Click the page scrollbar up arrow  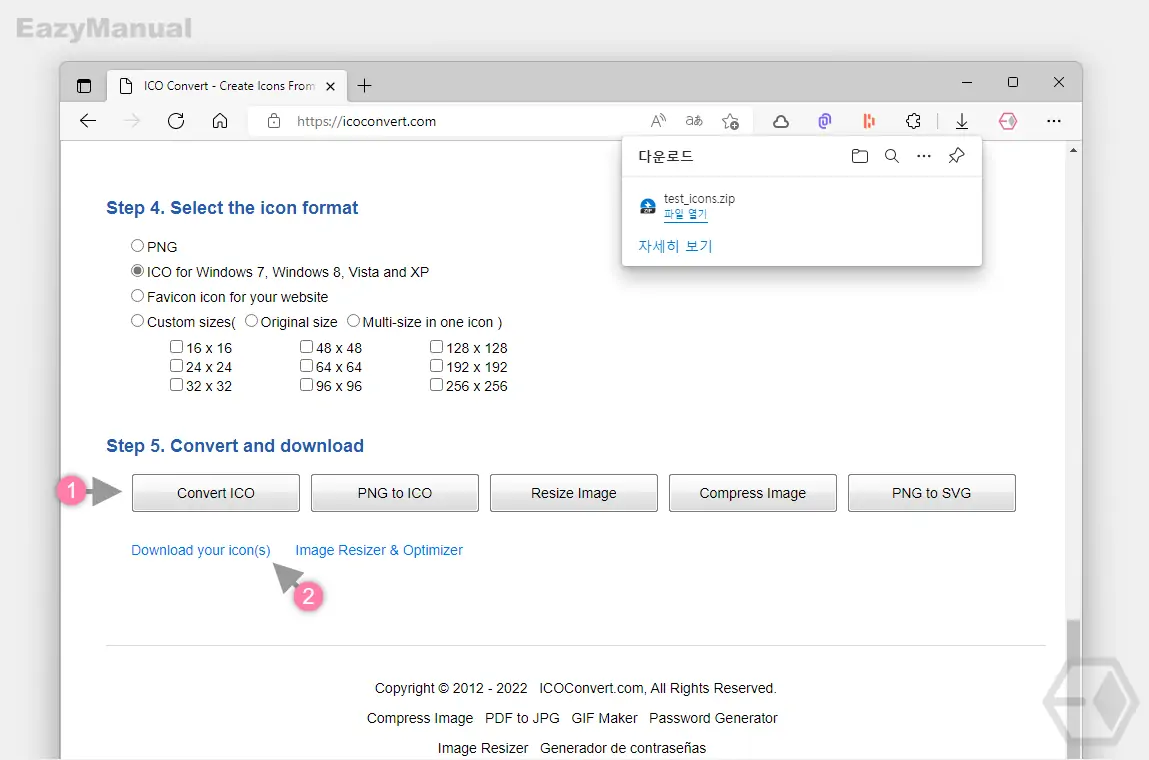pyautogui.click(x=1074, y=150)
